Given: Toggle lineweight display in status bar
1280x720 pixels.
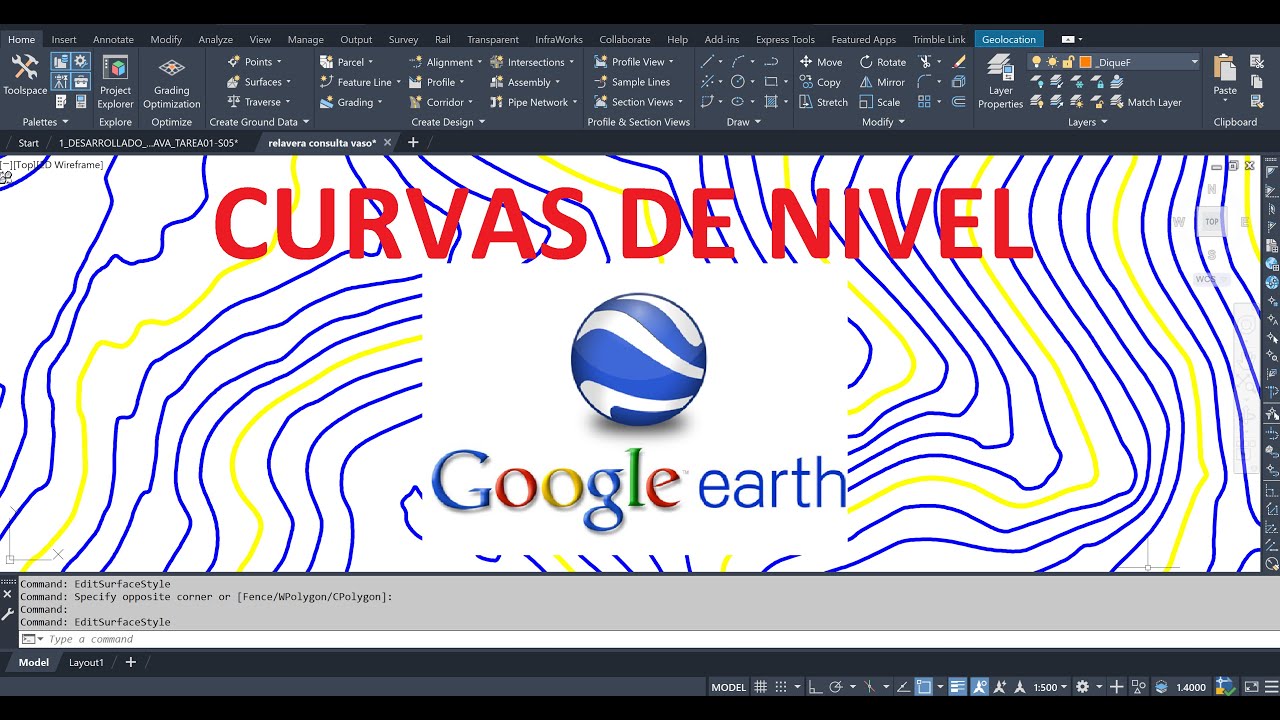Looking at the screenshot, I should pyautogui.click(x=957, y=687).
